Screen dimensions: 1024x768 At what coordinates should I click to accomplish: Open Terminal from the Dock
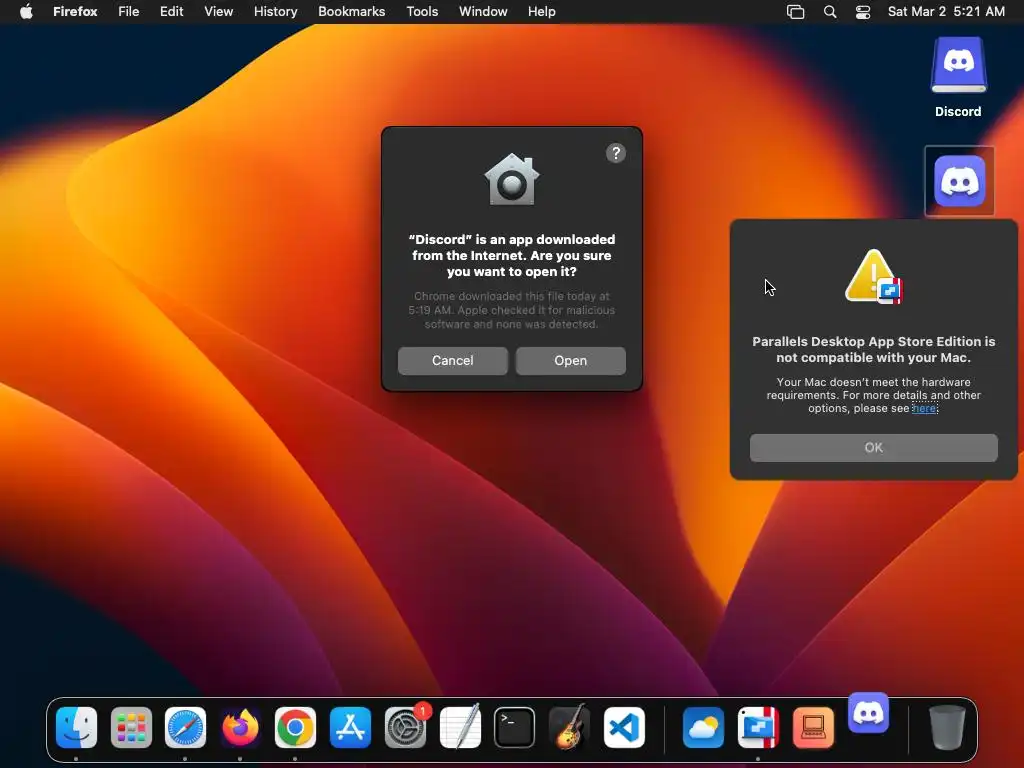click(x=515, y=727)
